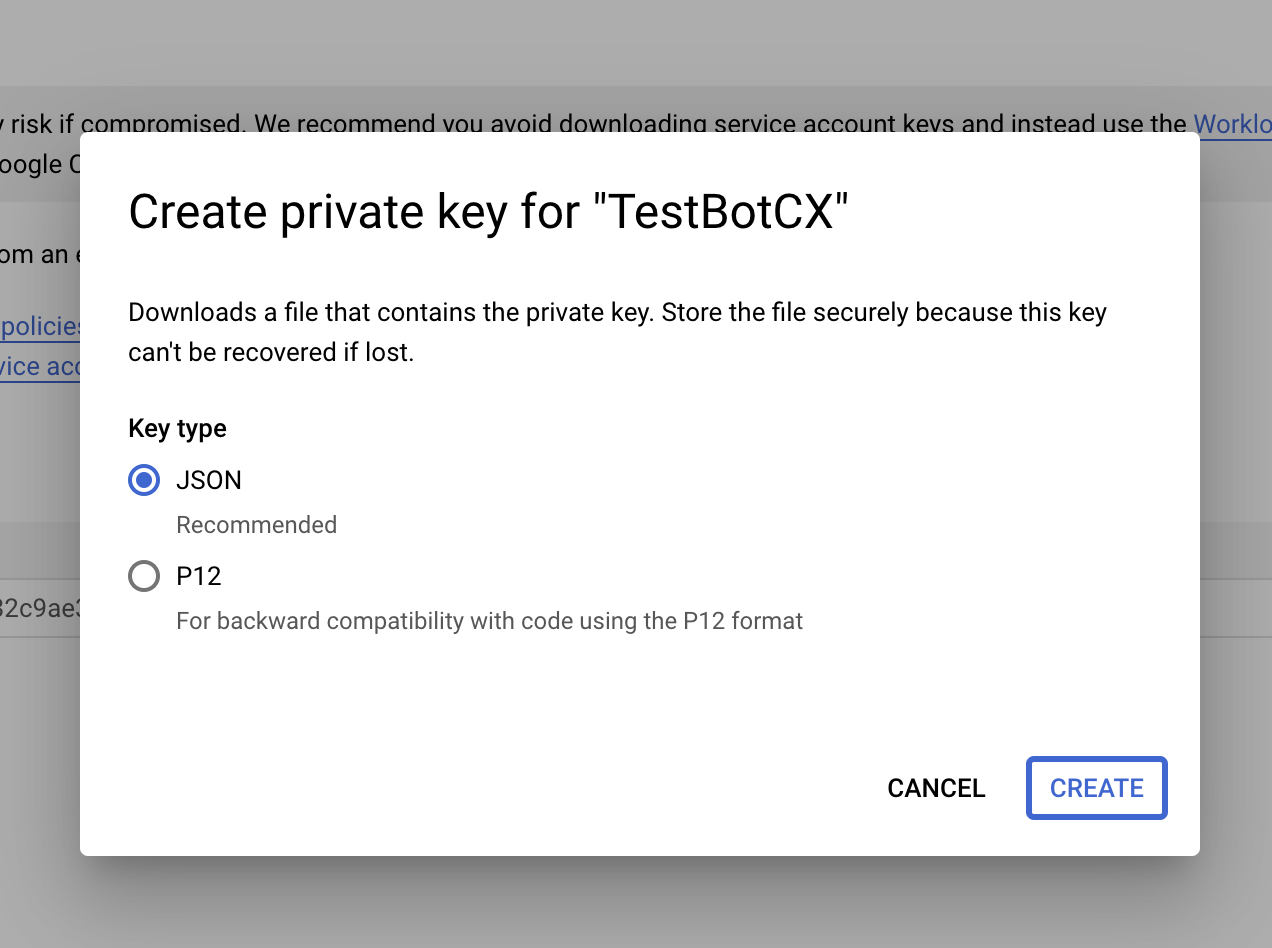The width and height of the screenshot is (1272, 948).
Task: Open the partially visible Workload link
Action: click(1232, 124)
